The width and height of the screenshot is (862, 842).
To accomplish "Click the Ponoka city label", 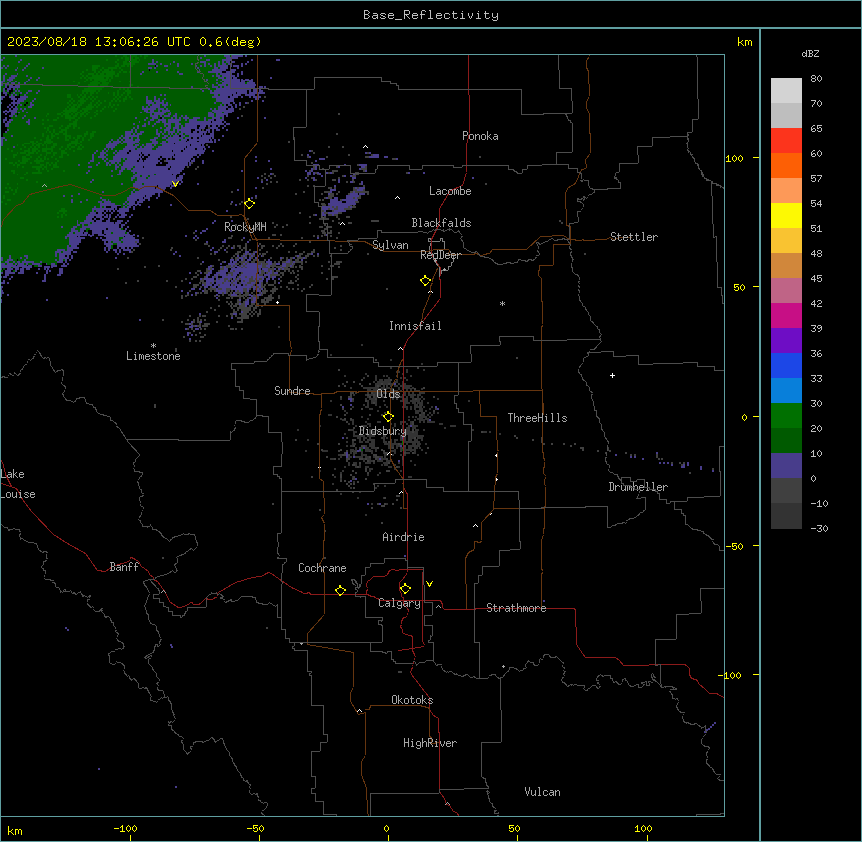I will tap(480, 136).
